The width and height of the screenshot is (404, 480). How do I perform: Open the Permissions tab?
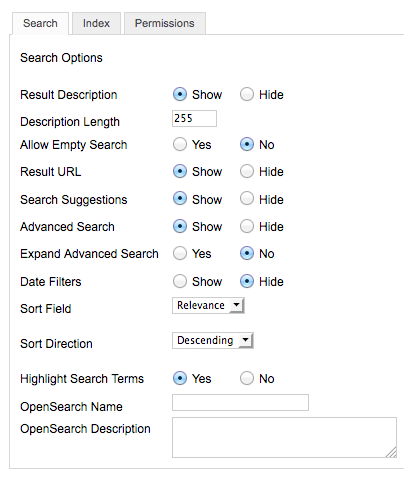click(x=165, y=23)
